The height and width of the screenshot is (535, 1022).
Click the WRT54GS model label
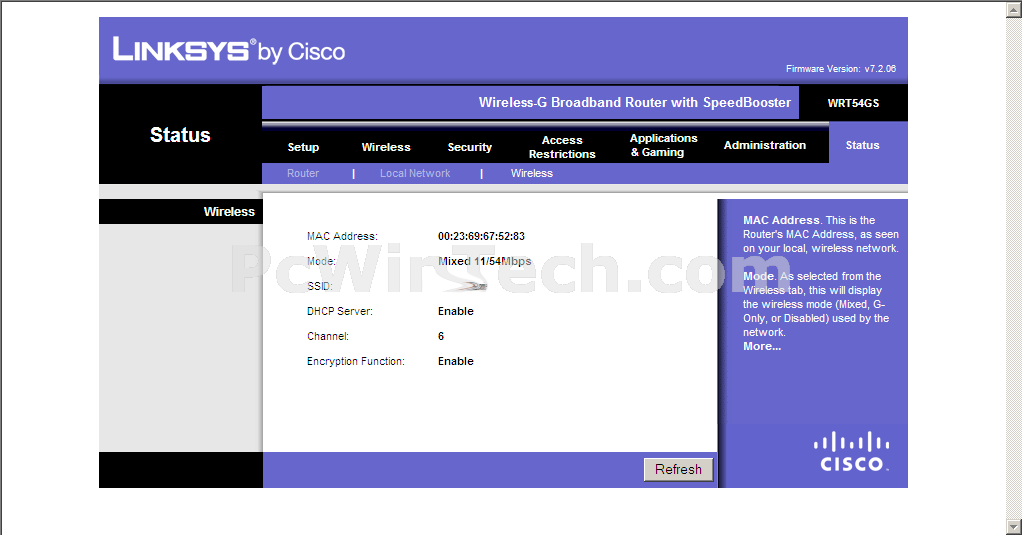click(x=853, y=103)
